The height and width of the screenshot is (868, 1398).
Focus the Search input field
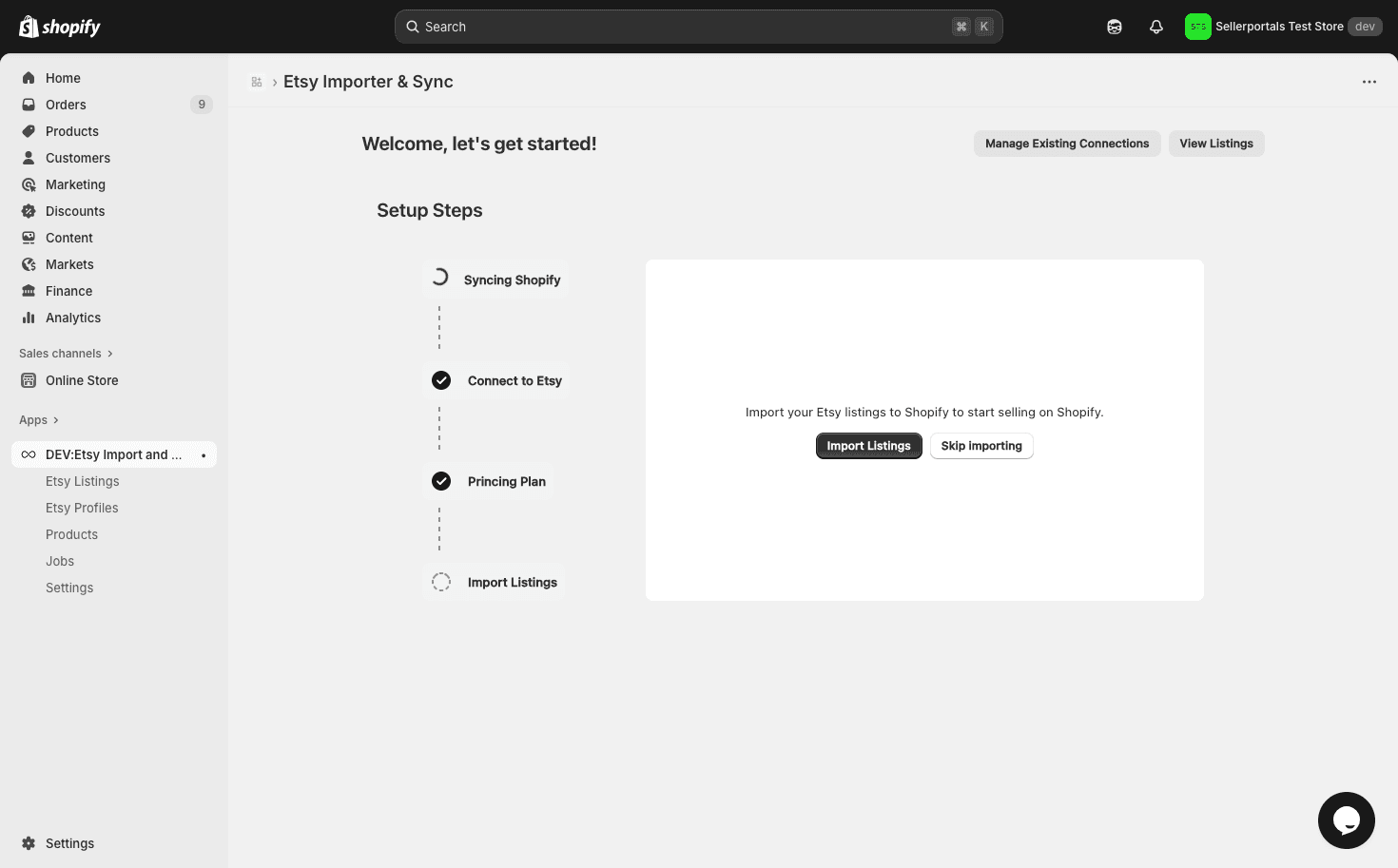(685, 27)
